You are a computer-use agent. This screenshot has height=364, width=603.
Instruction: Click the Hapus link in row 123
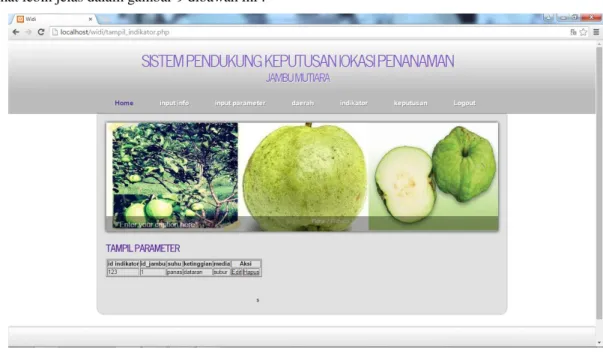pos(251,272)
